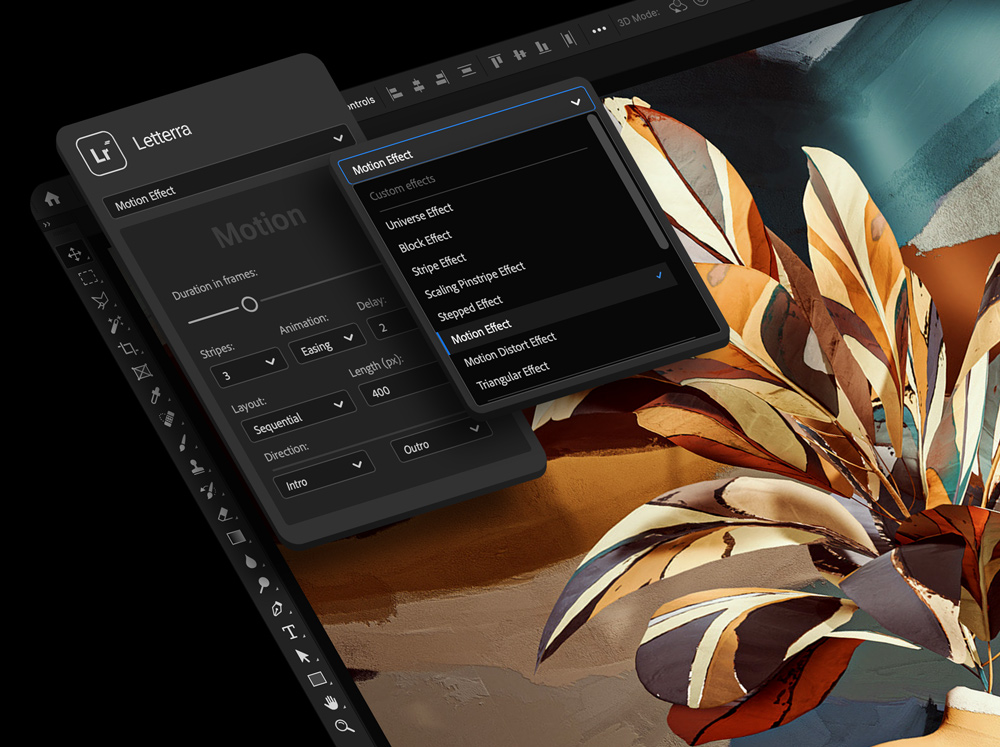Choose Motion Distort Effect from the list
The height and width of the screenshot is (747, 1000).
[510, 350]
